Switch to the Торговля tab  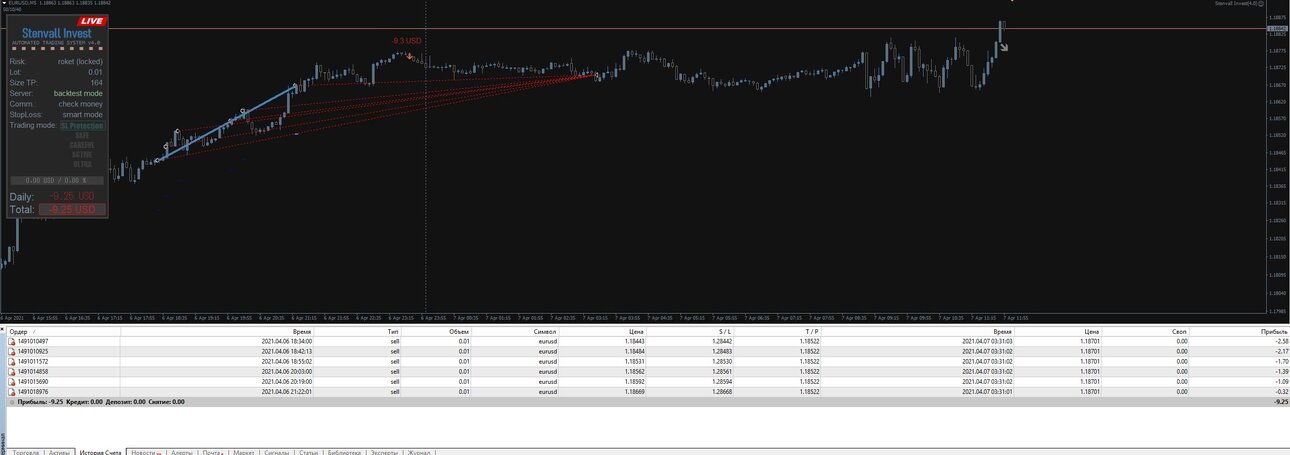(26, 452)
